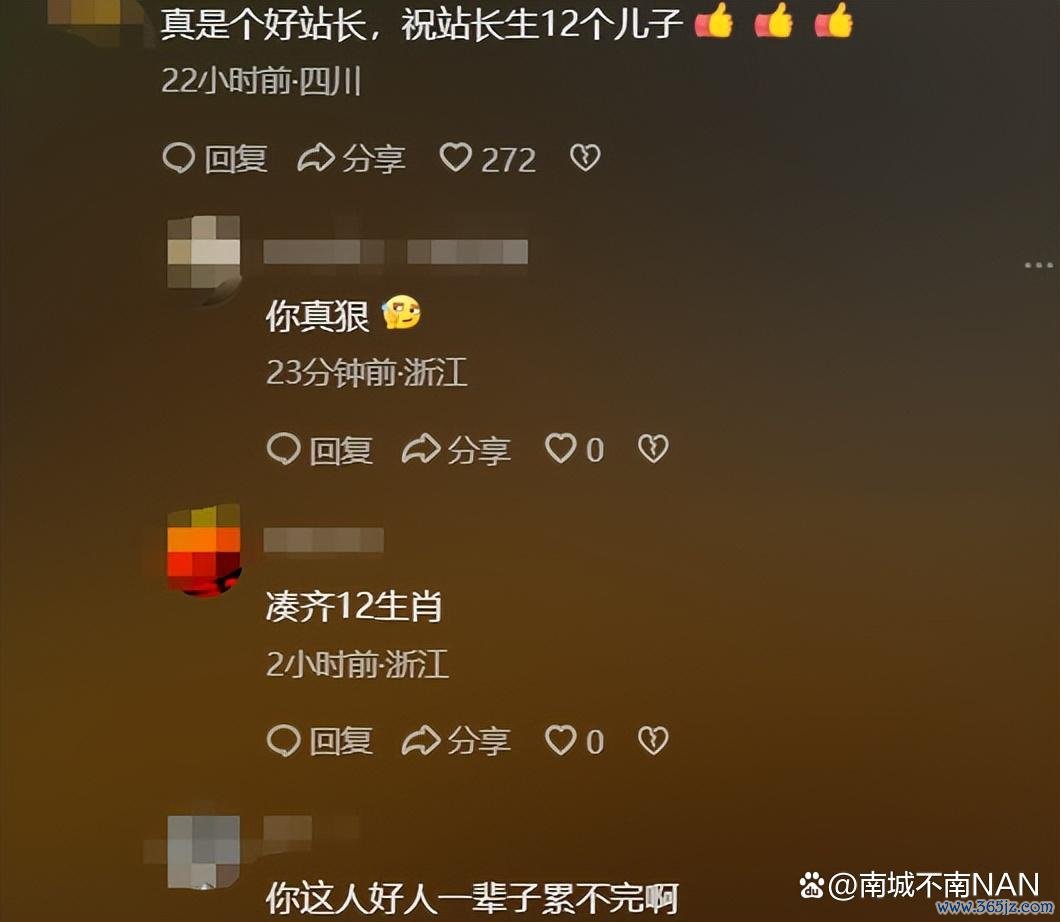Open avatar of the 你真狠 commenter

203,253
